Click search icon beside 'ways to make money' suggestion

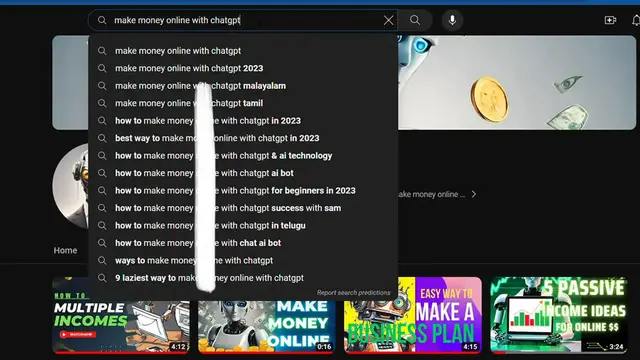pos(102,260)
